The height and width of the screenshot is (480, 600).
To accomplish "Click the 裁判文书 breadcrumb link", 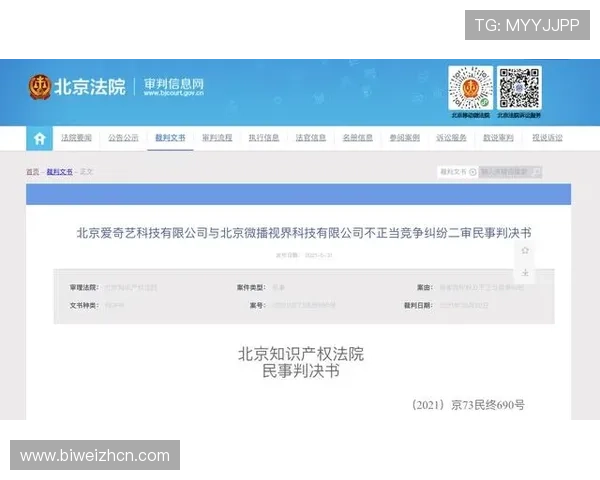I will coord(60,172).
